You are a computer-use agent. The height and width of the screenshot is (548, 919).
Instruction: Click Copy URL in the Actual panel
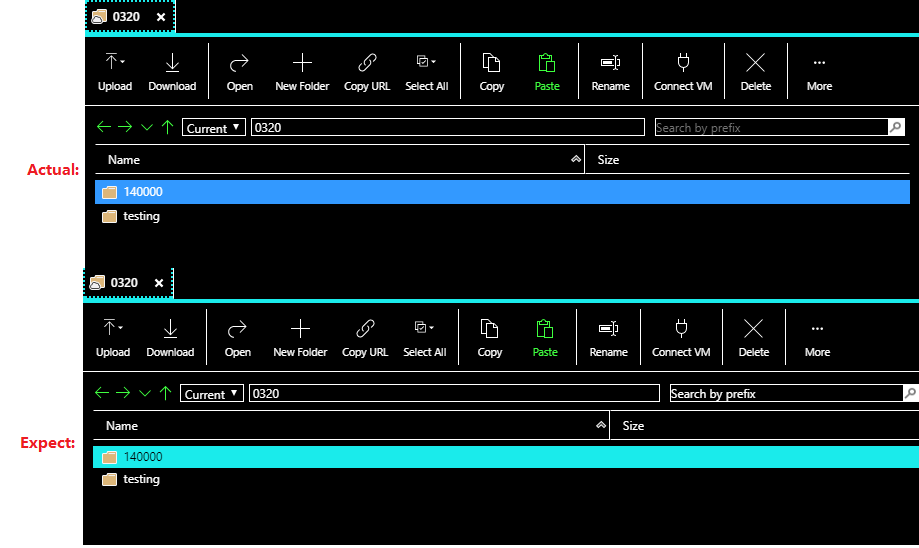coord(367,73)
